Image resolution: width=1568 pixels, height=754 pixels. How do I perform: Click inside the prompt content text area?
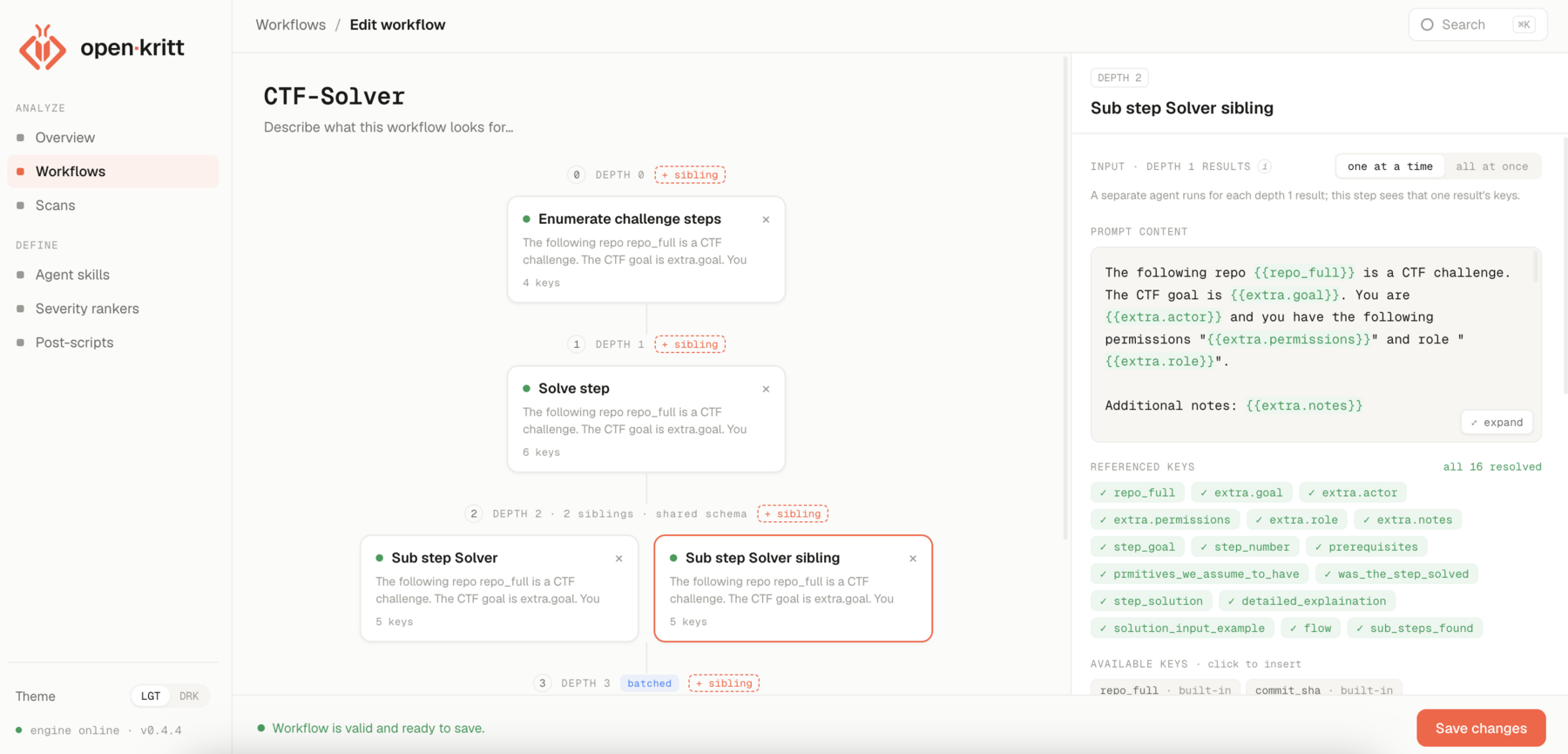pos(1315,344)
